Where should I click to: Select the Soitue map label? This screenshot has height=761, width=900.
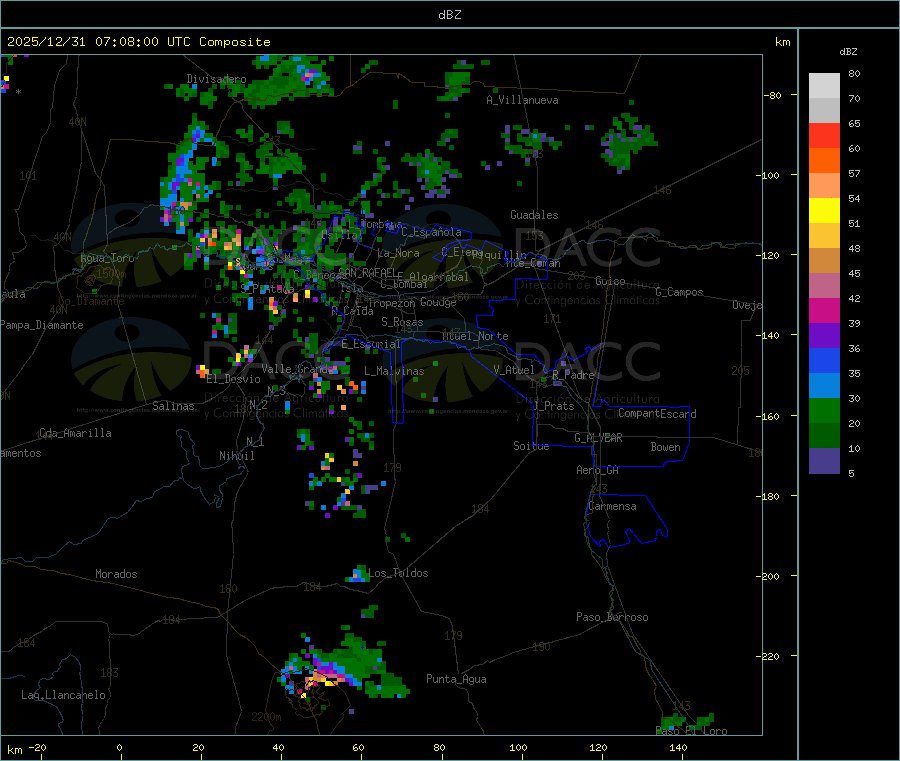coord(532,446)
